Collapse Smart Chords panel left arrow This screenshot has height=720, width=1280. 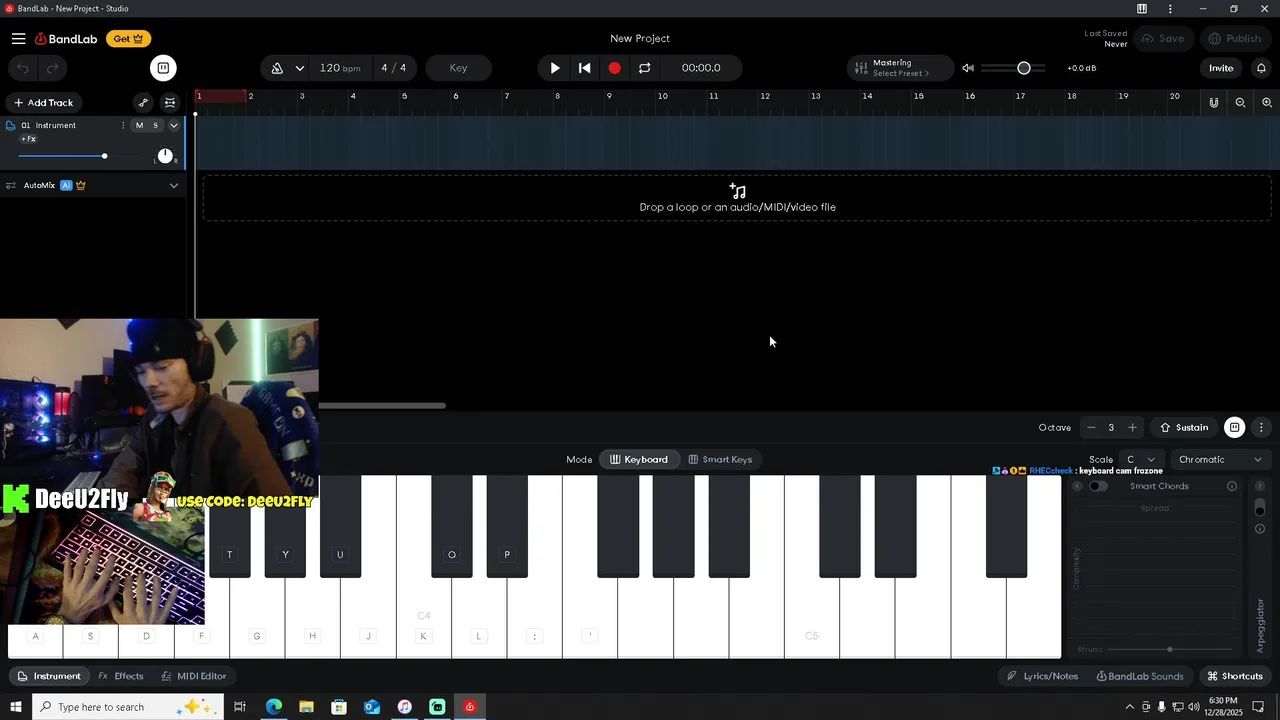1077,487
